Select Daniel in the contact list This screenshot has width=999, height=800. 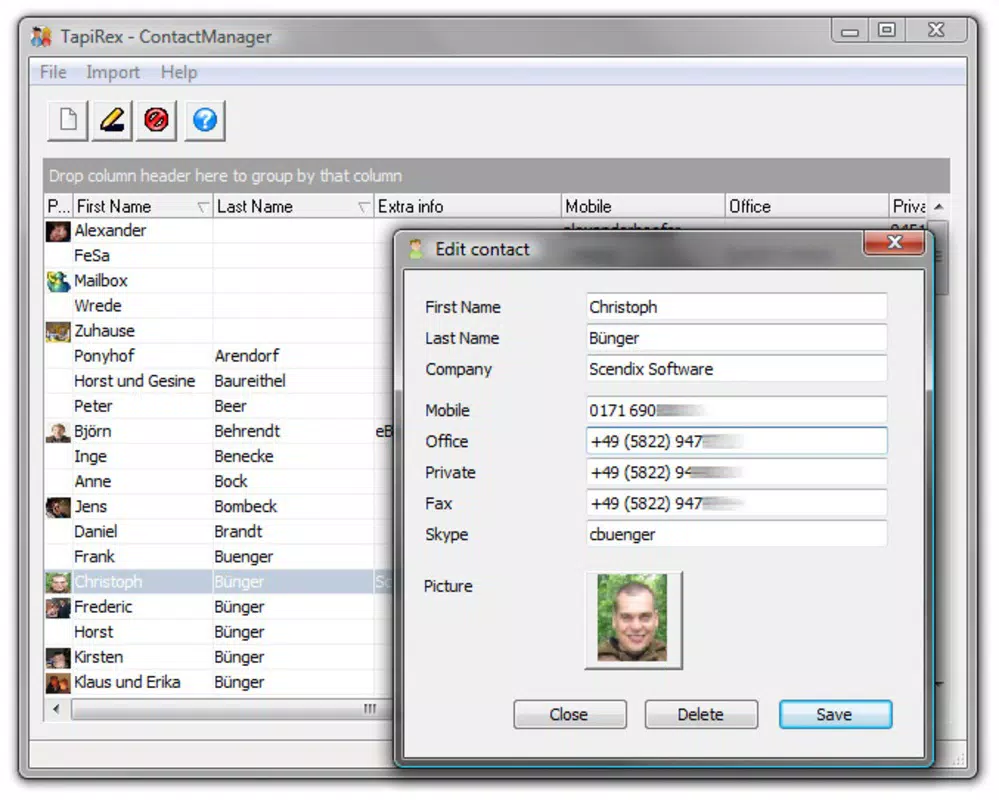pos(96,532)
